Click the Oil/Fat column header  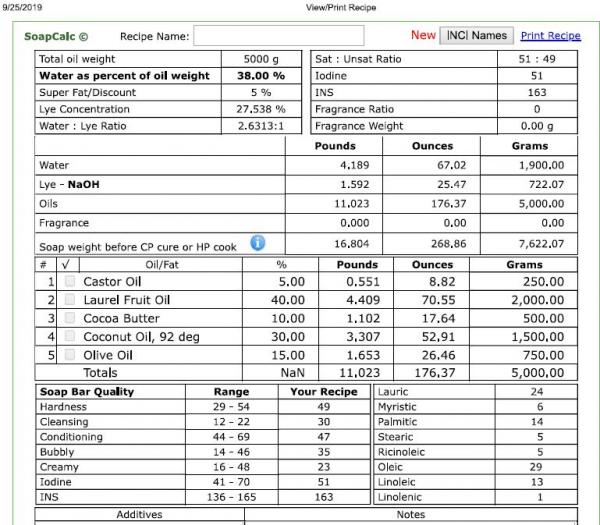[162, 265]
